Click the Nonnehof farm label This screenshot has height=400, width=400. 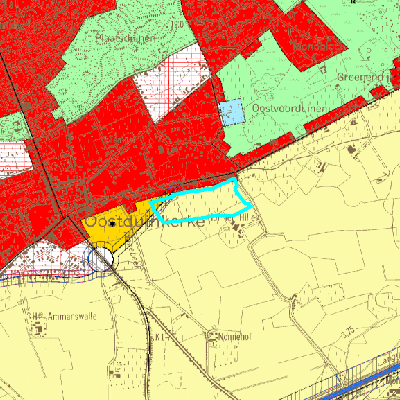coord(234,337)
